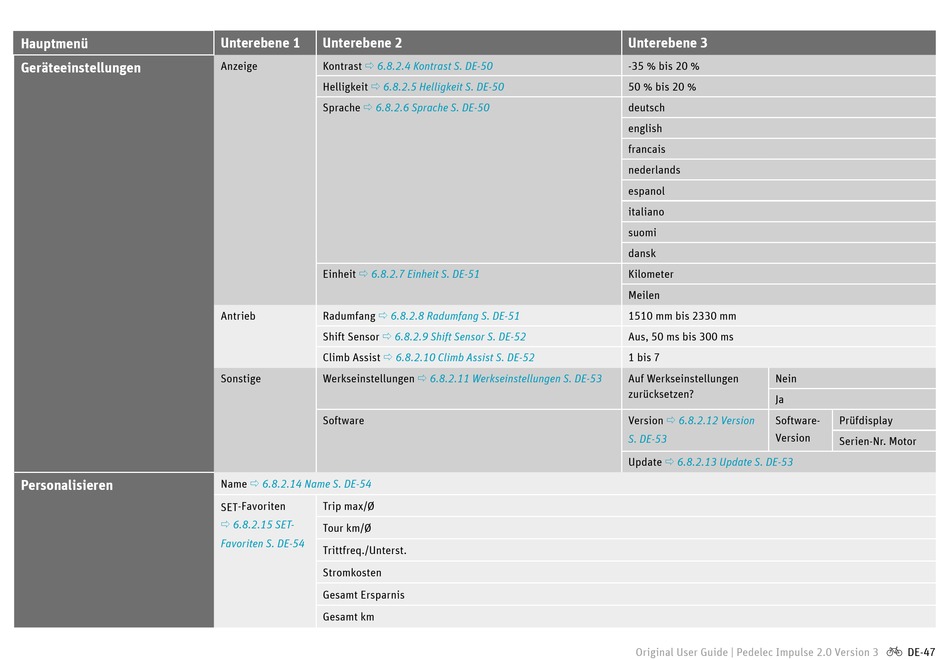Click the 'Stromkosten' row

pos(626,573)
